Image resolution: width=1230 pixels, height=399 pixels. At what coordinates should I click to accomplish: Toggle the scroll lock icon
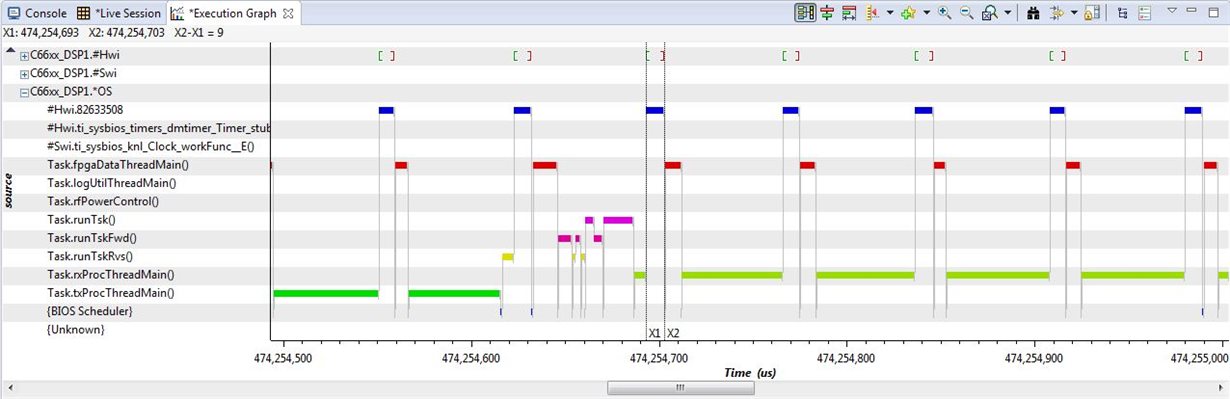tap(1092, 13)
